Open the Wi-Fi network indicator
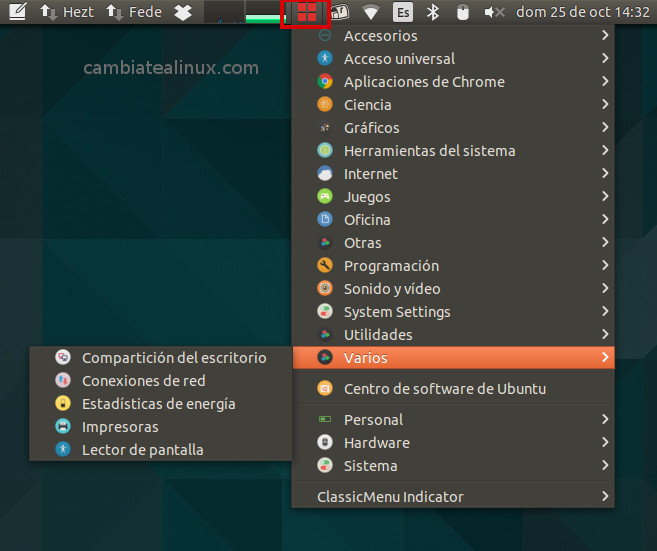Screen dimensions: 657x551 [x=370, y=13]
